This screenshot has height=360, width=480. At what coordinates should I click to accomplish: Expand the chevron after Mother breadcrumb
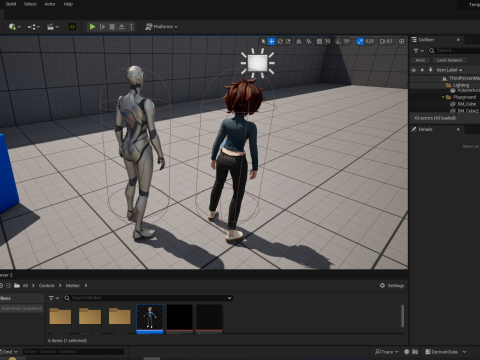coord(86,286)
